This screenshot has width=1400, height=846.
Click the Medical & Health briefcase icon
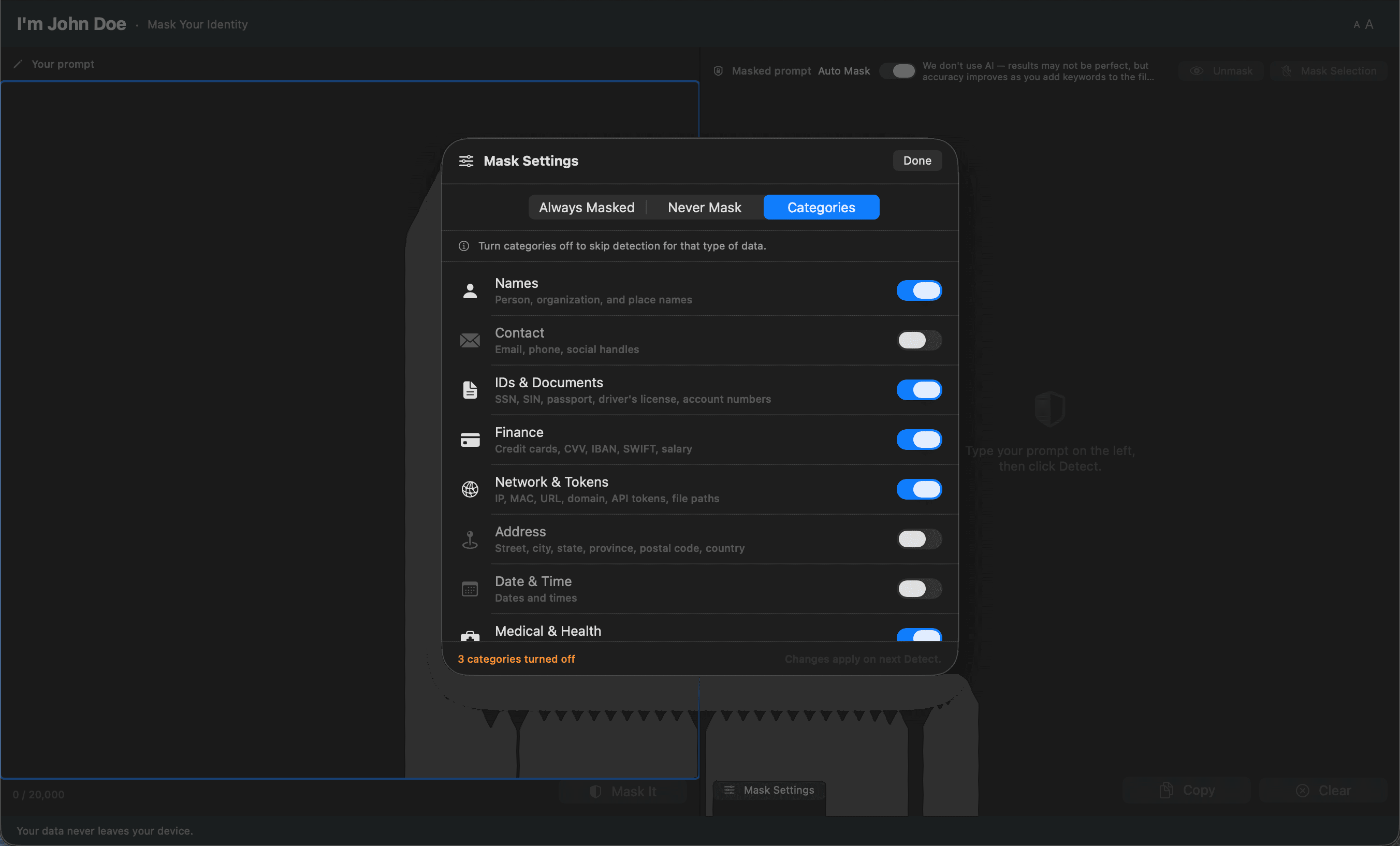(470, 637)
